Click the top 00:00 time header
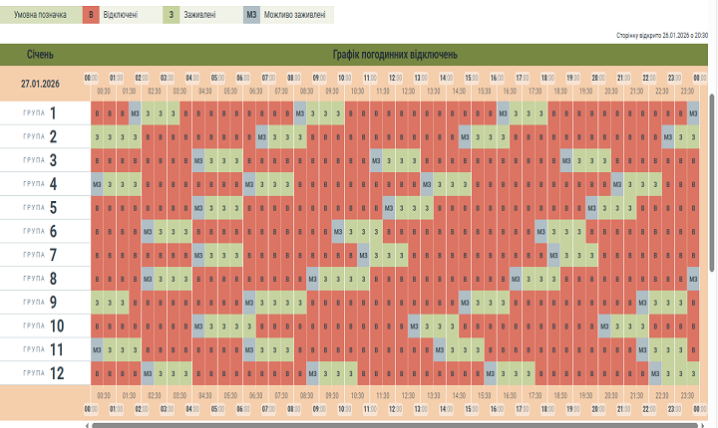718x428 pixels. pyautogui.click(x=90, y=77)
